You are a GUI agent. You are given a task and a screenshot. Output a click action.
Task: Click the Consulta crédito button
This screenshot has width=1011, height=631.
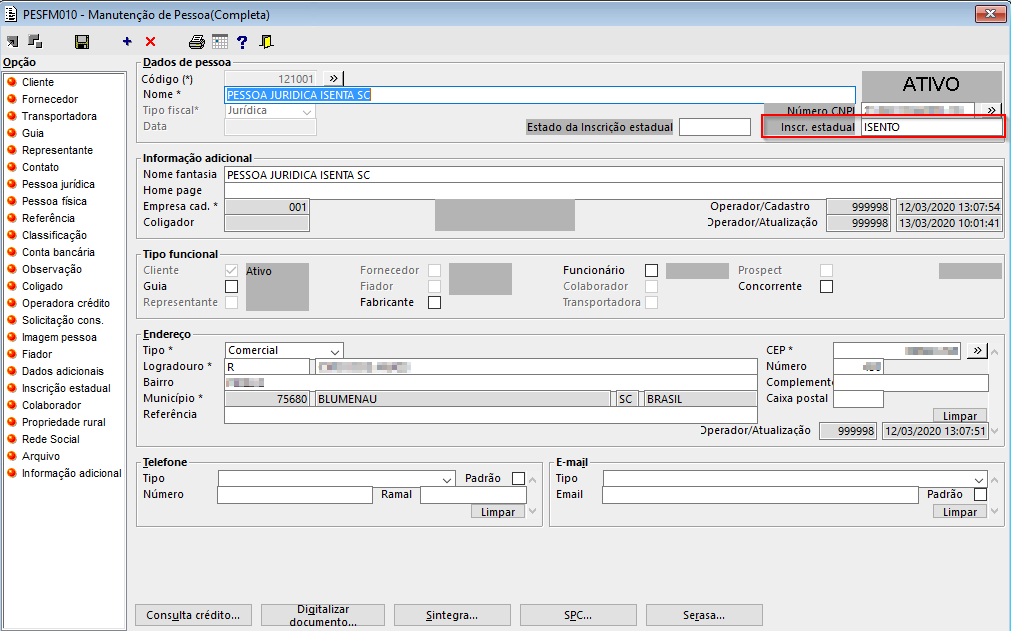tap(193, 615)
